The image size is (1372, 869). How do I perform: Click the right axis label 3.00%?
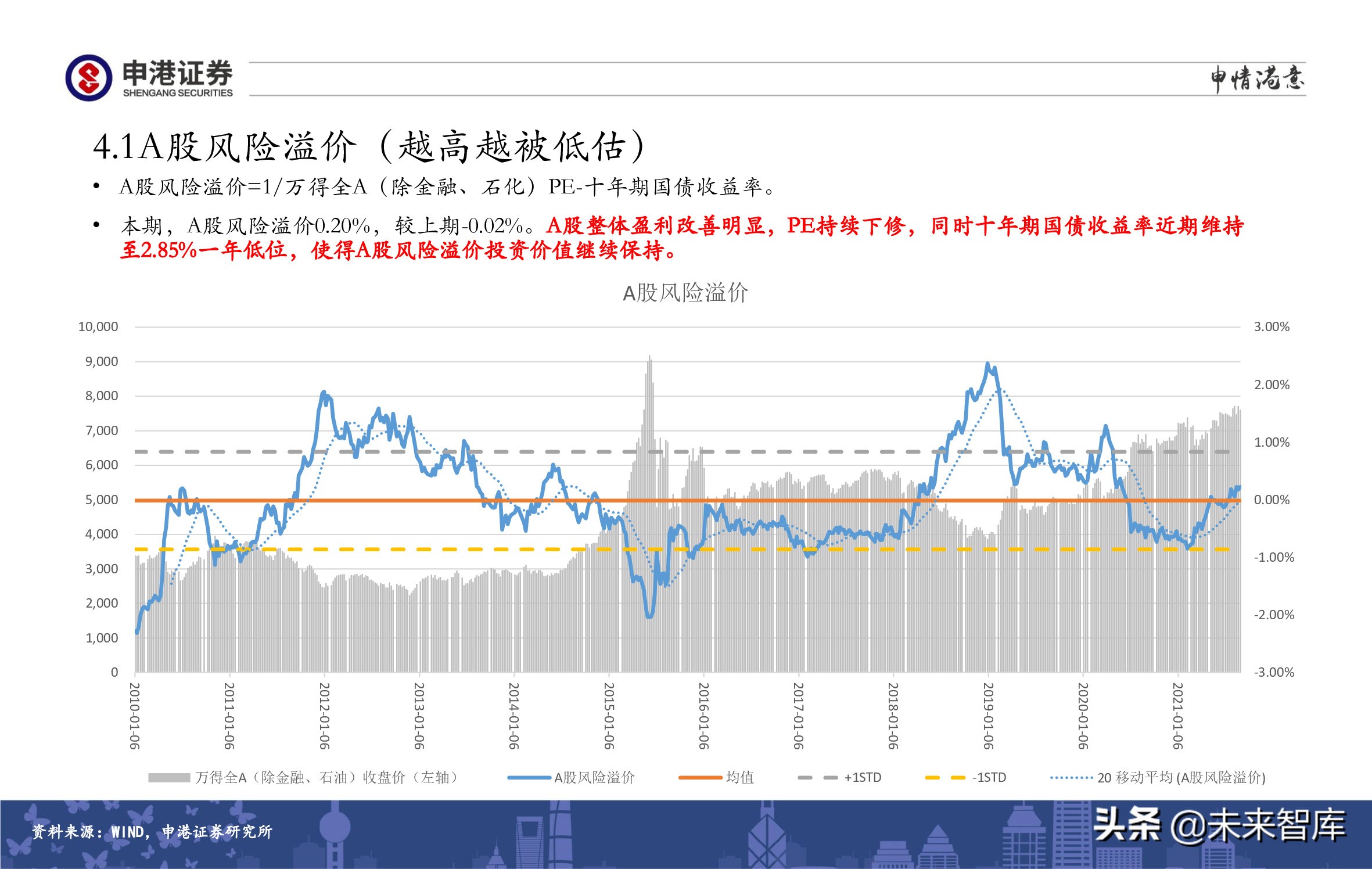click(1272, 326)
